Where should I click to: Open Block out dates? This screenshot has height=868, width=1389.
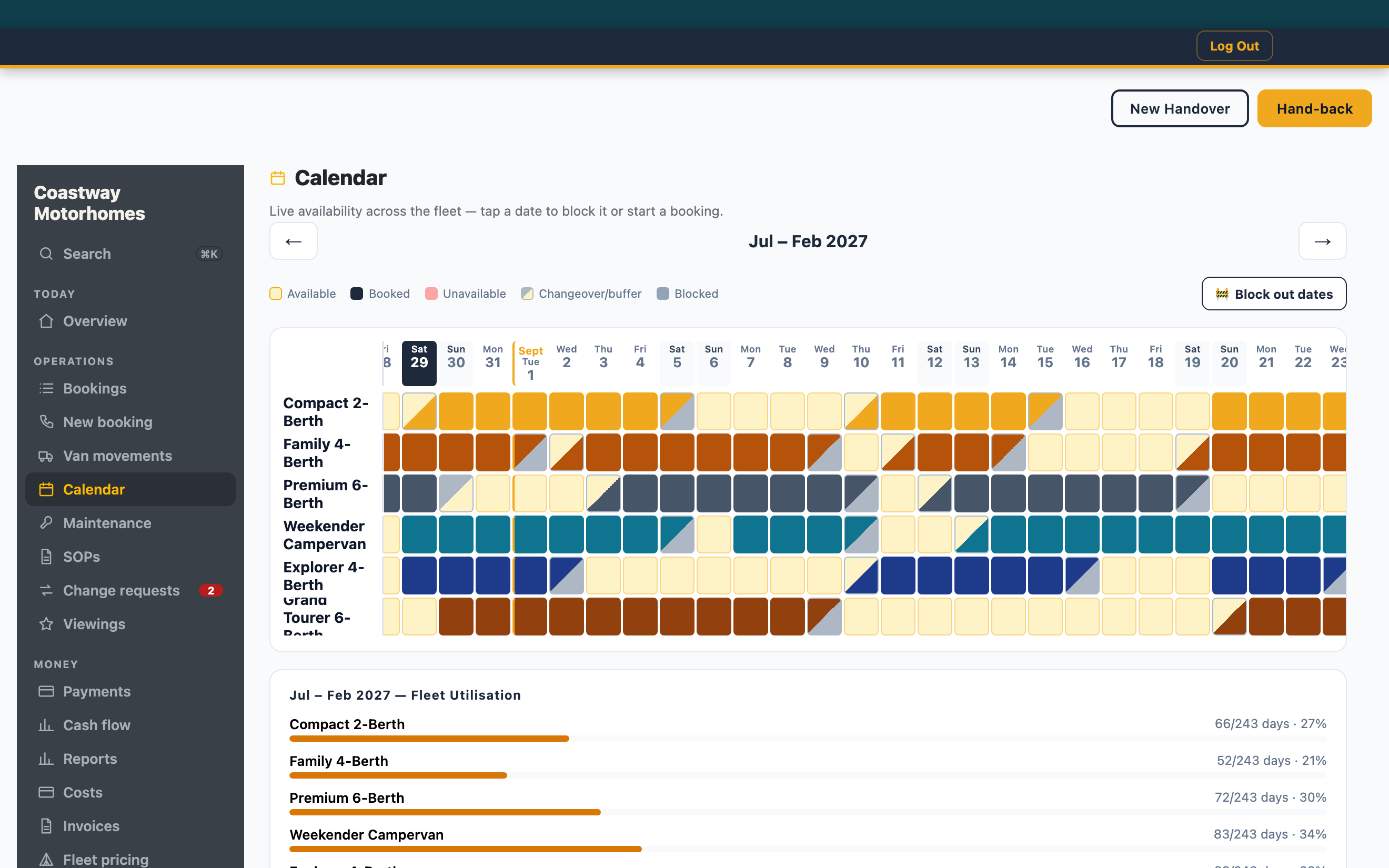tap(1274, 294)
